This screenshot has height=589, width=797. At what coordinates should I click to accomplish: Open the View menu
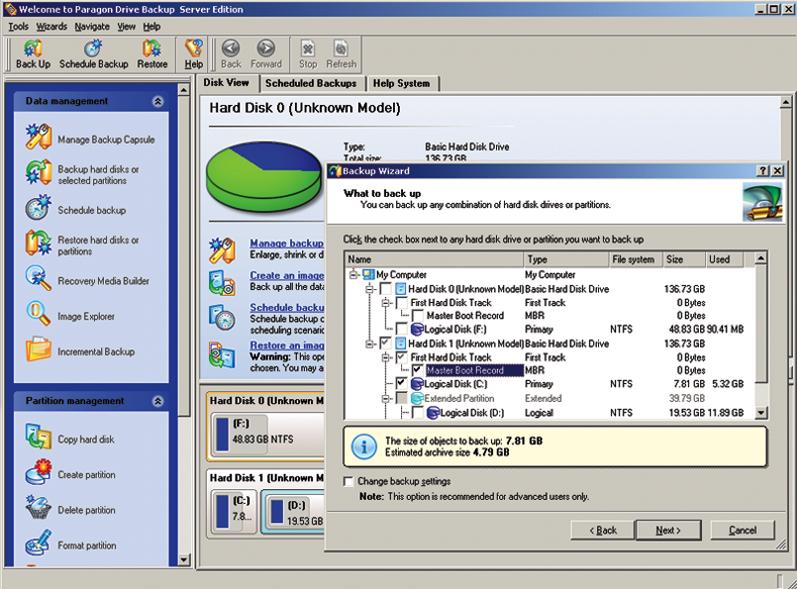click(126, 26)
